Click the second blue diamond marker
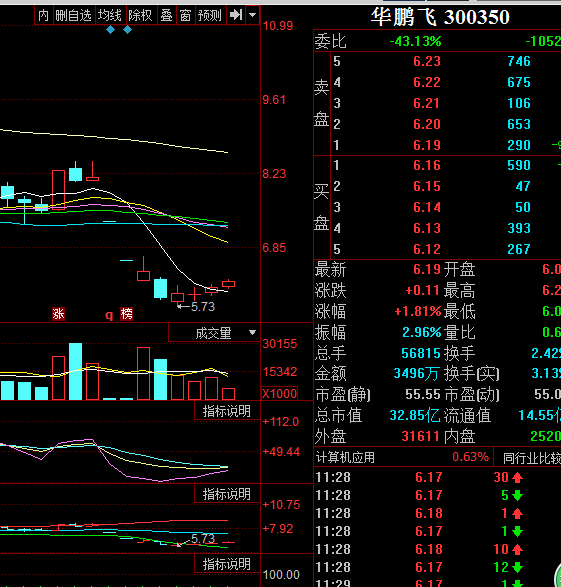 [128, 30]
